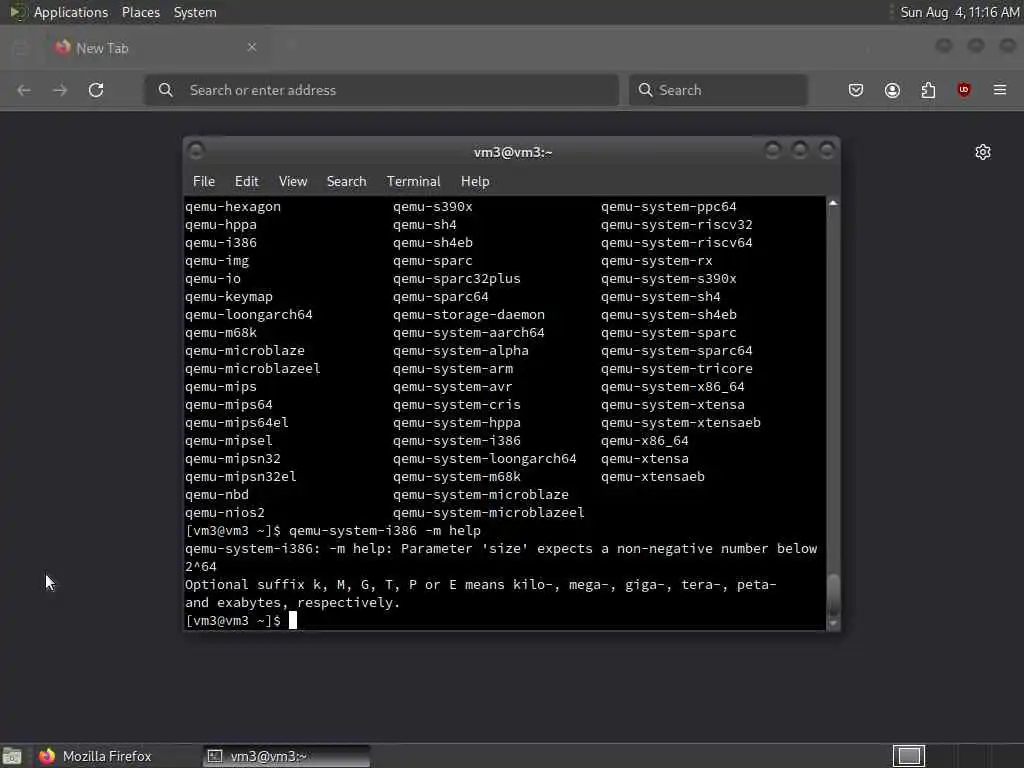Click qemu-nbd in the listing

pyautogui.click(x=217, y=494)
